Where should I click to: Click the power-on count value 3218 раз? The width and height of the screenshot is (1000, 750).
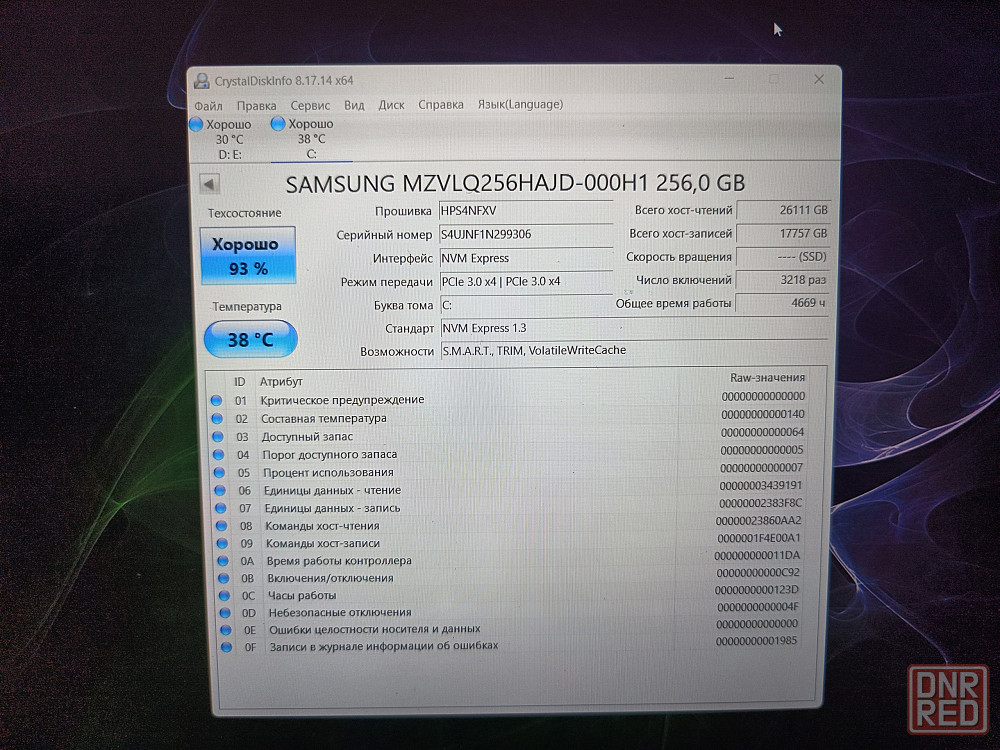coord(783,280)
